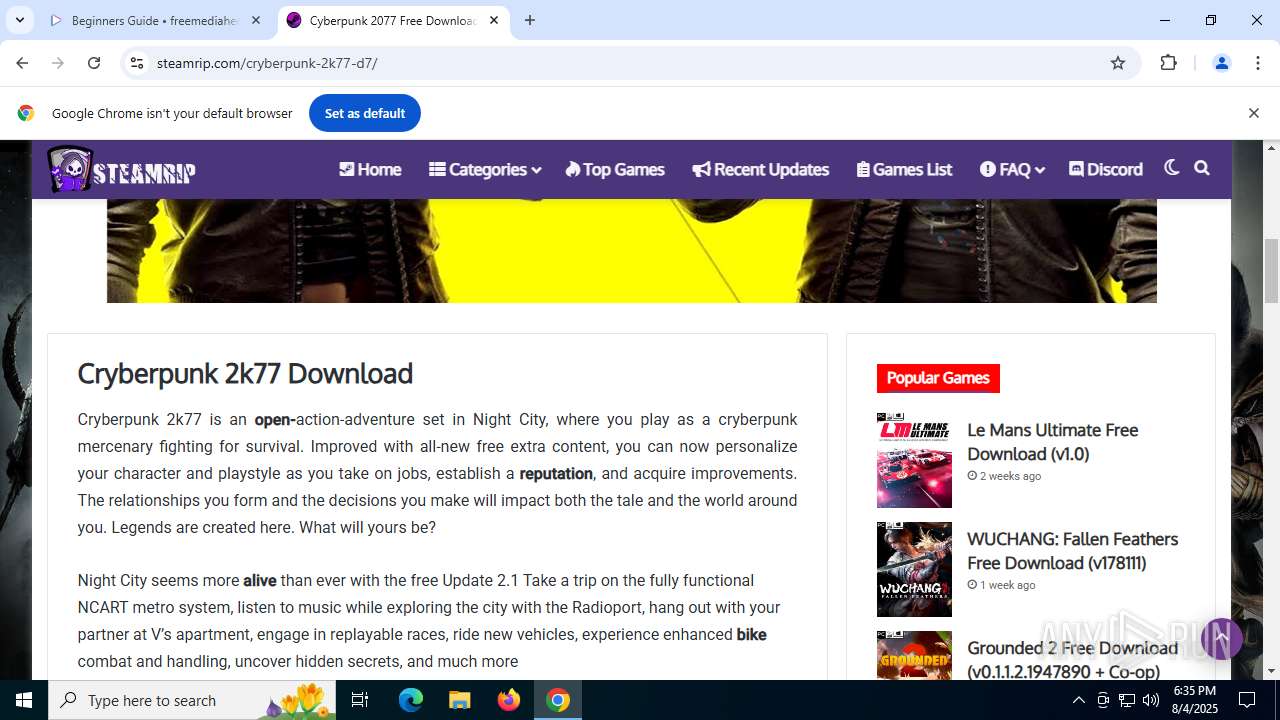Open File Explorer from taskbar
This screenshot has height=720, width=1280.
[x=459, y=700]
